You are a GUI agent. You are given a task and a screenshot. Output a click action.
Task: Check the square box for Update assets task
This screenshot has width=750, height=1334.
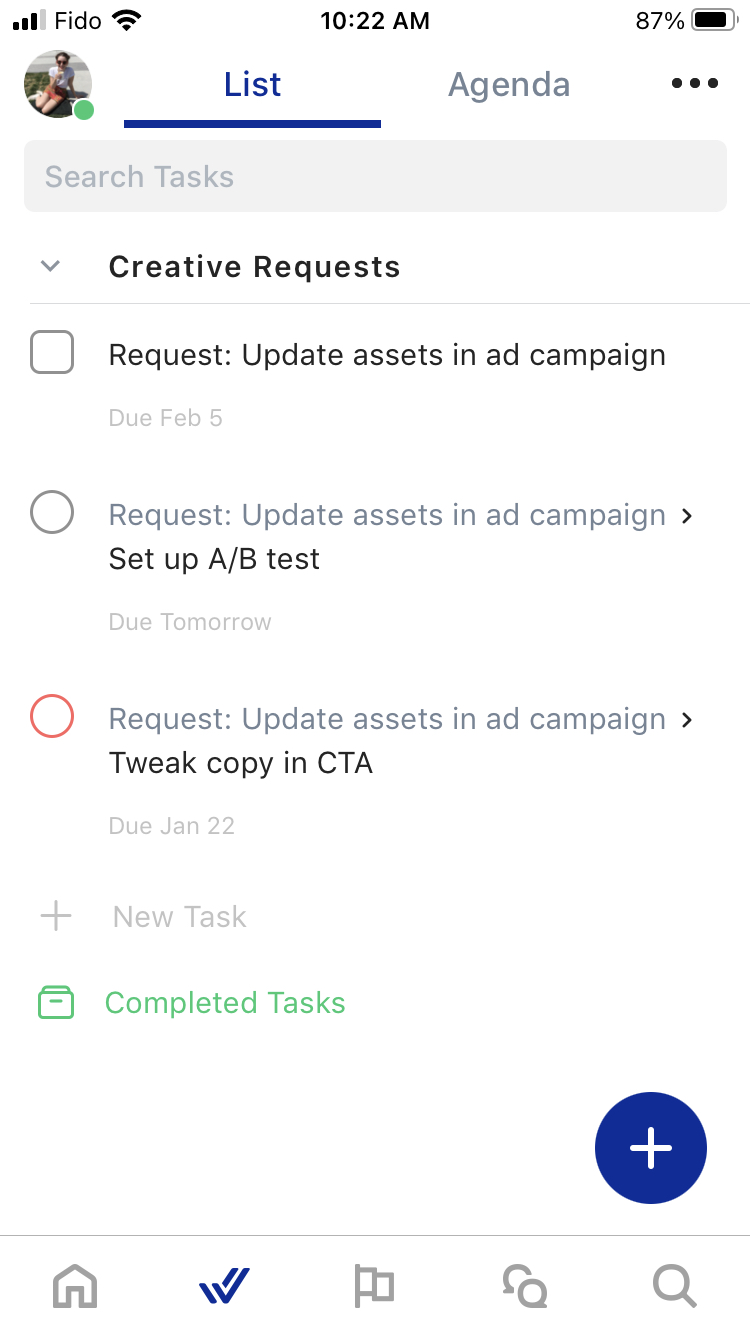click(52, 353)
